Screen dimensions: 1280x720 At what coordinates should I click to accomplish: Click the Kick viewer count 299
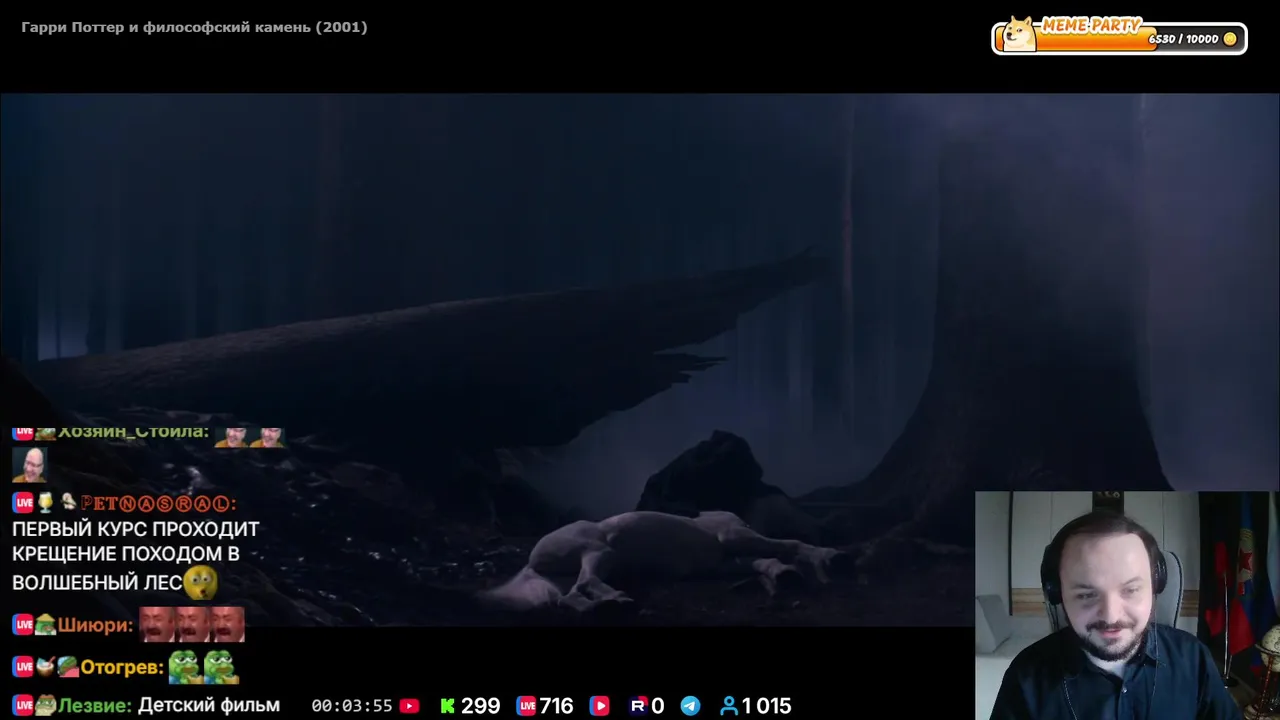(480, 706)
